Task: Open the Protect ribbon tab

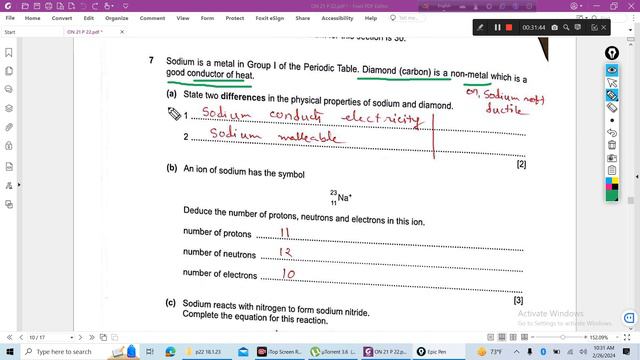Action: point(235,18)
